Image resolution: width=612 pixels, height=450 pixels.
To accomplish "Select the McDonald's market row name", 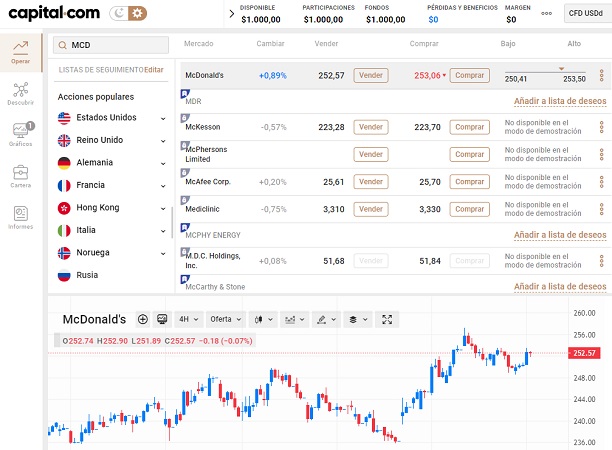I will 205,75.
